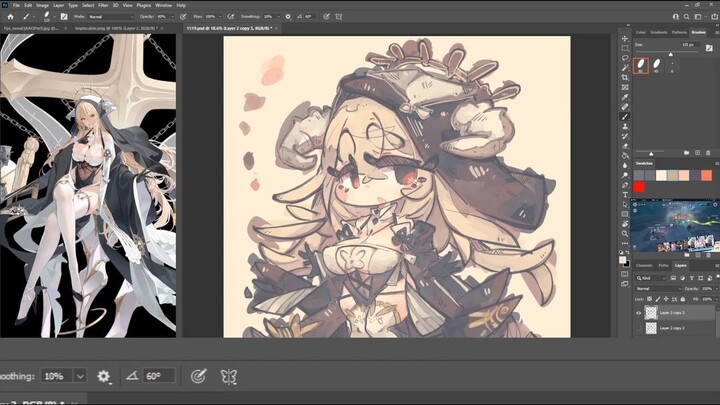Click the red swatch in the Swatches panel
Viewport: 720px width, 405px height.
tap(639, 186)
